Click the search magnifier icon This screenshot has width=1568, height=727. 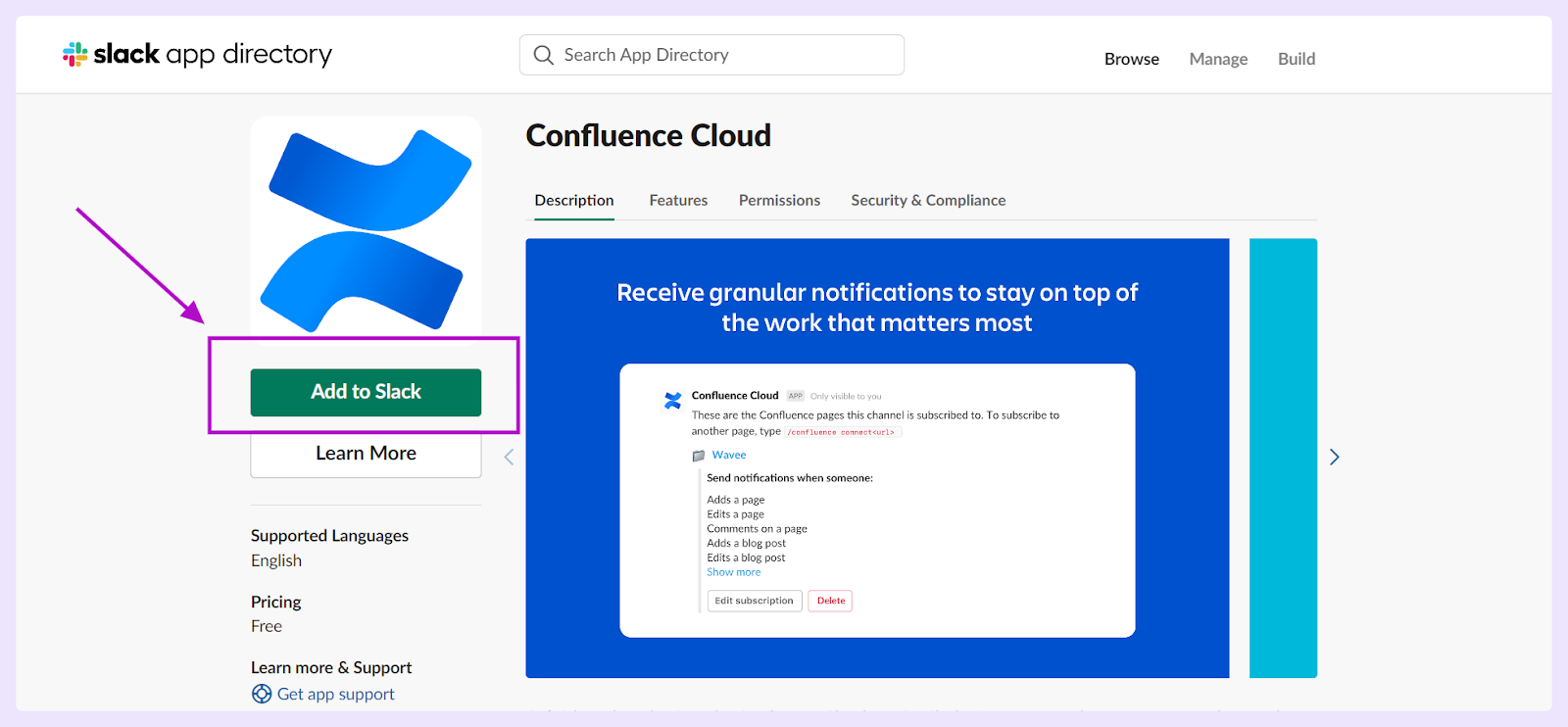pos(543,55)
